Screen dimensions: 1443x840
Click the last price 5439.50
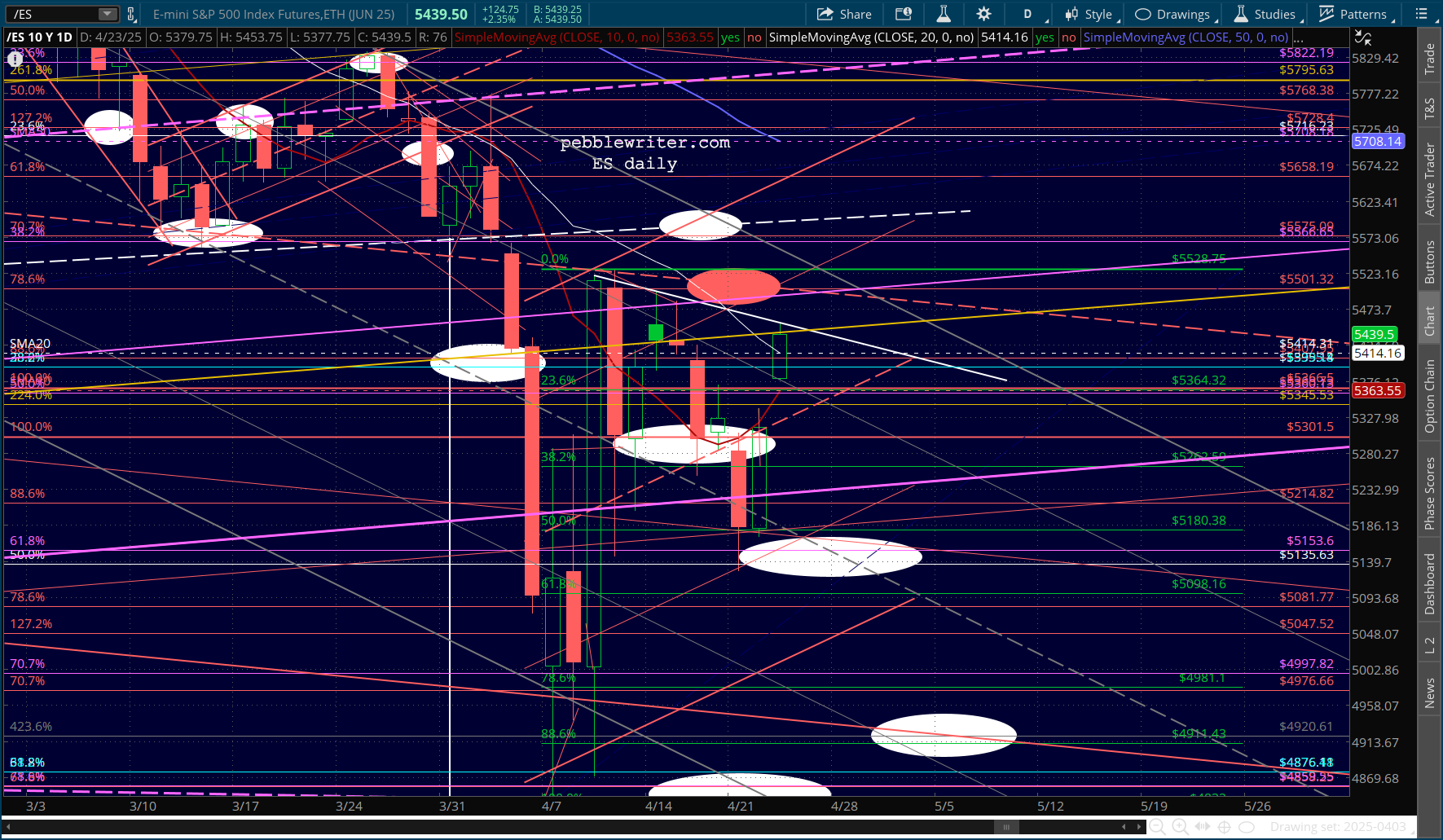click(x=441, y=14)
